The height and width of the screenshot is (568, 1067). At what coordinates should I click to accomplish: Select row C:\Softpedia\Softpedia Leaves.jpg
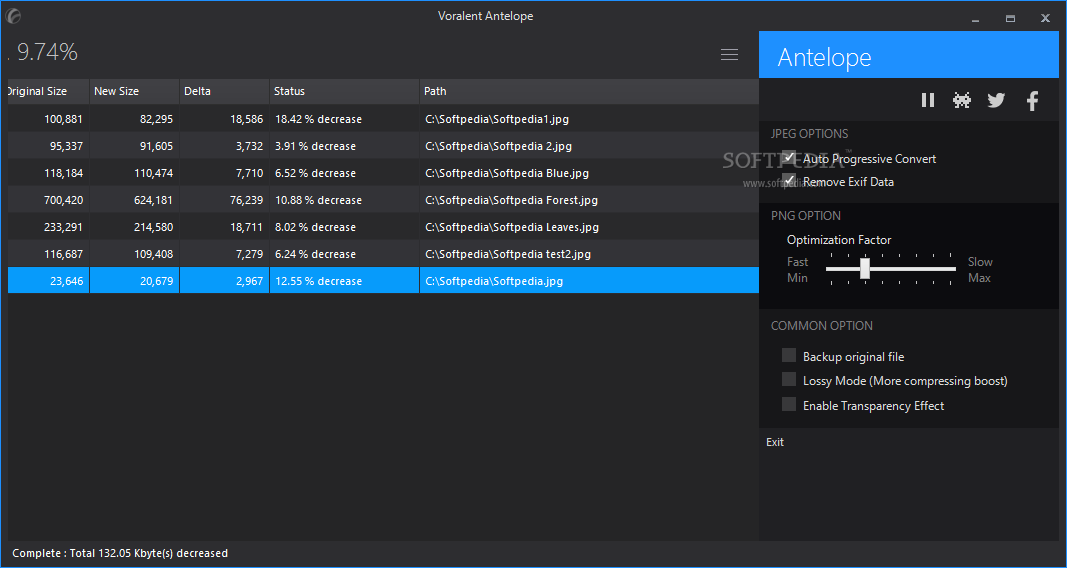(x=383, y=227)
